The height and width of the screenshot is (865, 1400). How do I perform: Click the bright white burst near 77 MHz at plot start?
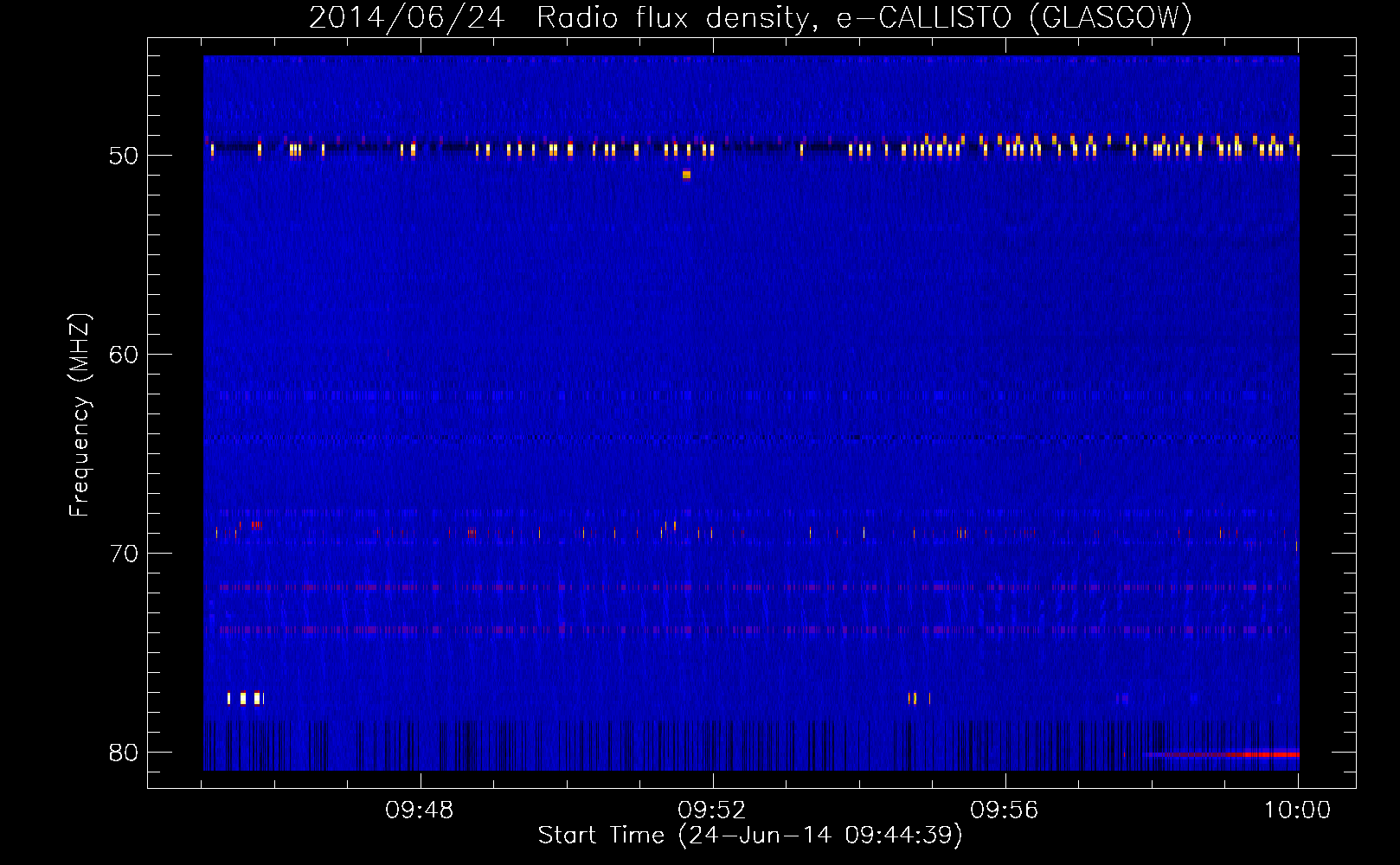click(x=246, y=698)
